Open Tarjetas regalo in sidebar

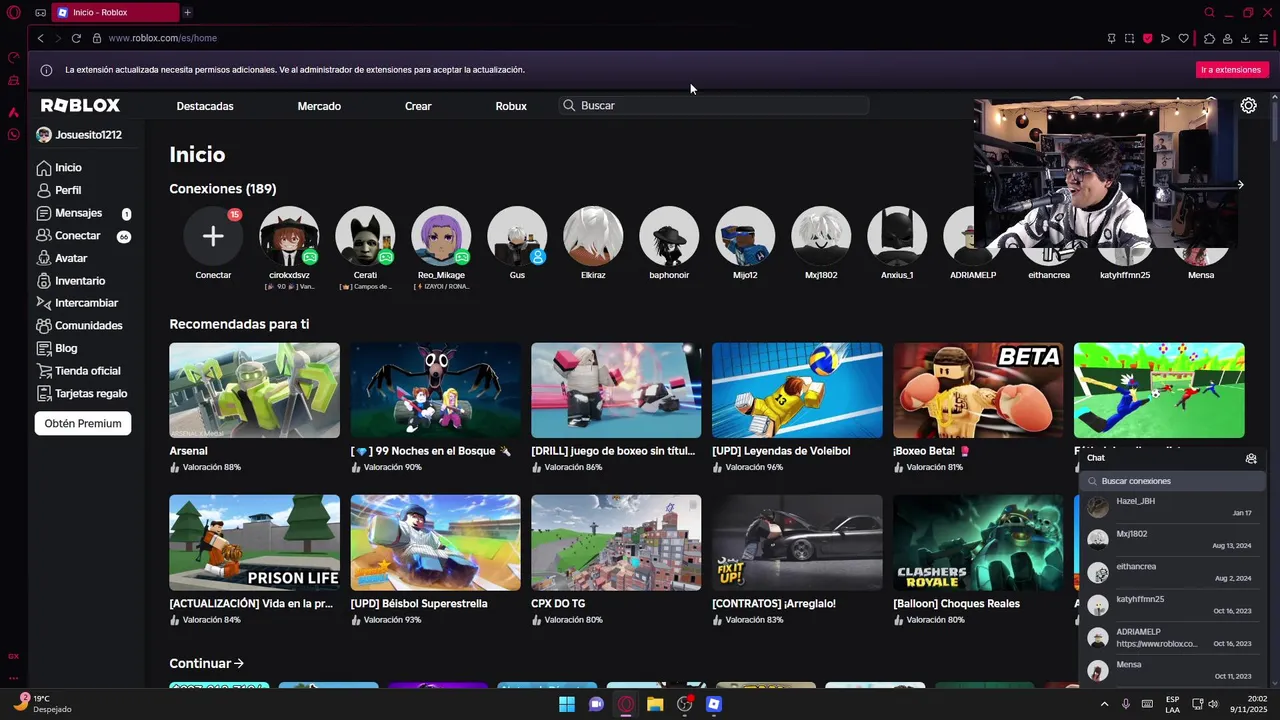[x=91, y=394]
